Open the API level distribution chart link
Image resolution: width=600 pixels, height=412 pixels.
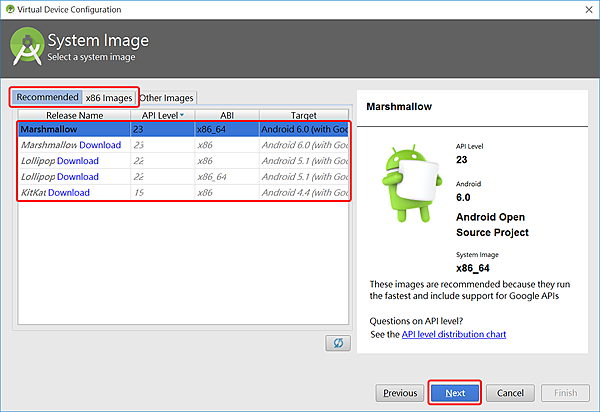[453, 334]
